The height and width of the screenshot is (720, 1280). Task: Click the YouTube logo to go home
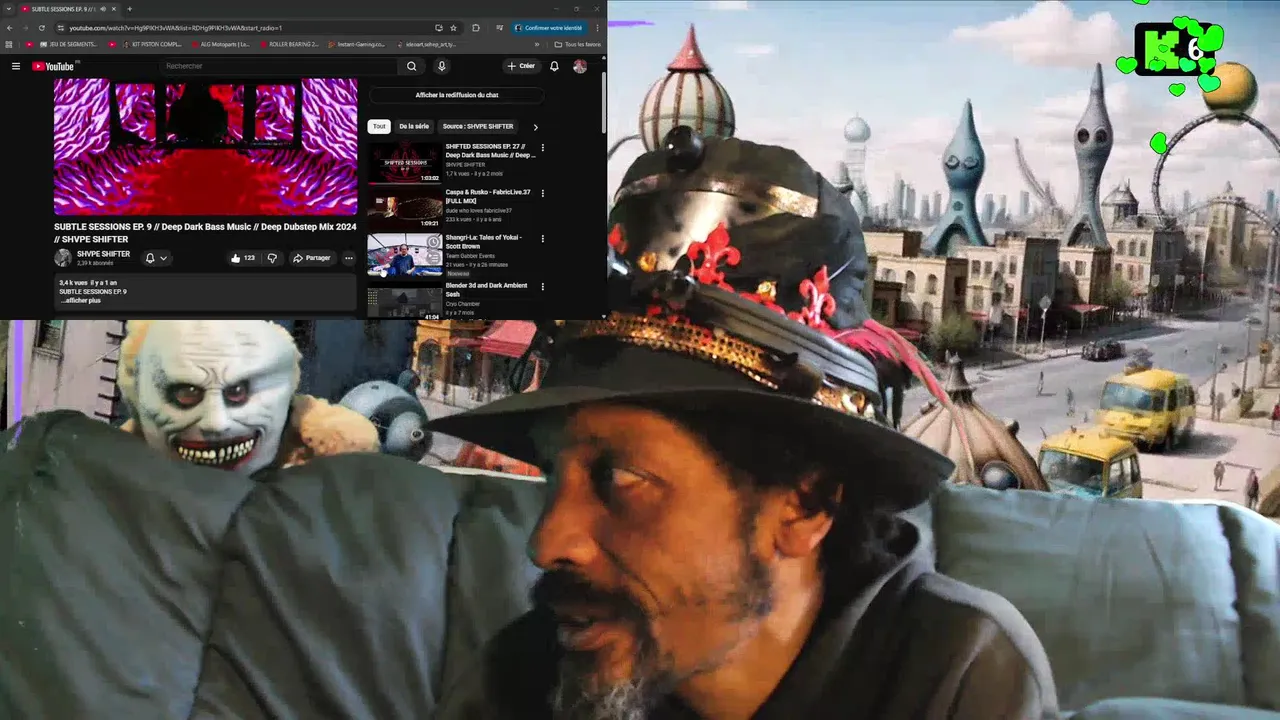pos(53,66)
